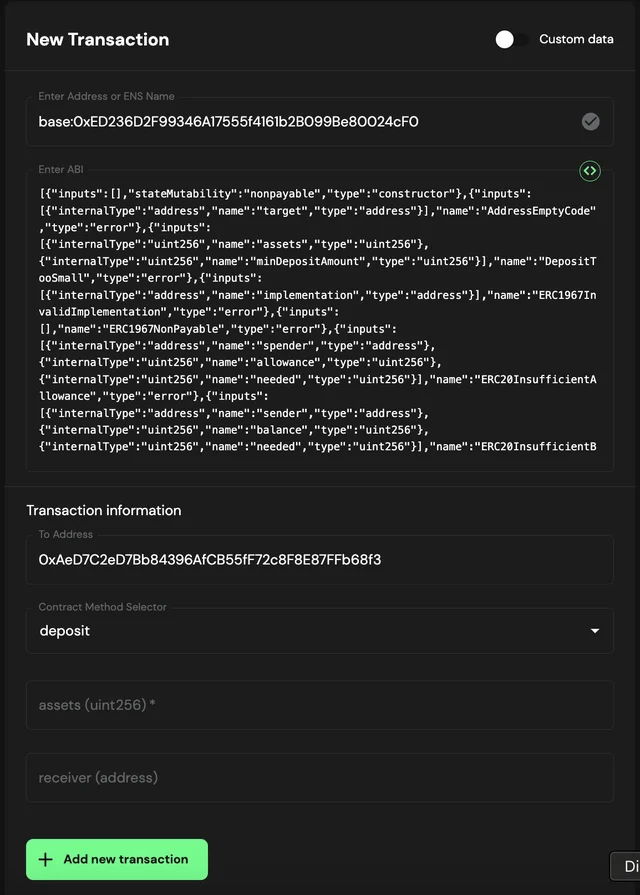This screenshot has height=895, width=640.
Task: Click the plus icon in Add new transaction
Action: click(44, 859)
